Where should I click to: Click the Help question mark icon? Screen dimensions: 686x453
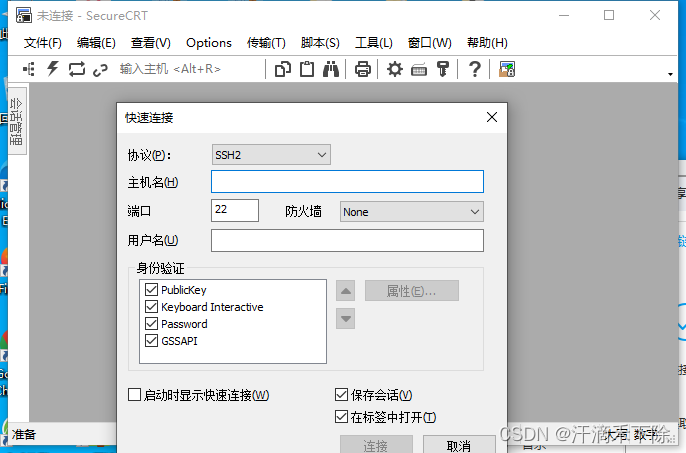tap(475, 69)
